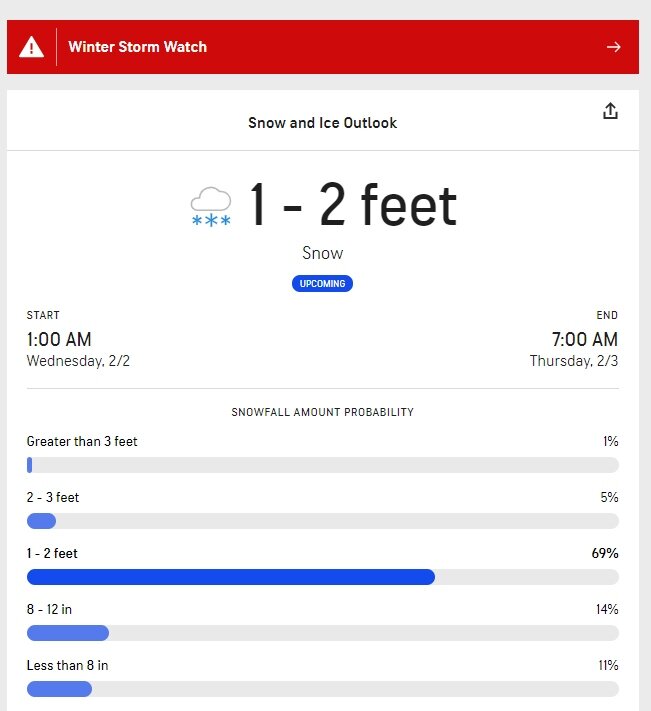Click the snow cloud weather icon
The height and width of the screenshot is (711, 651).
[x=211, y=206]
